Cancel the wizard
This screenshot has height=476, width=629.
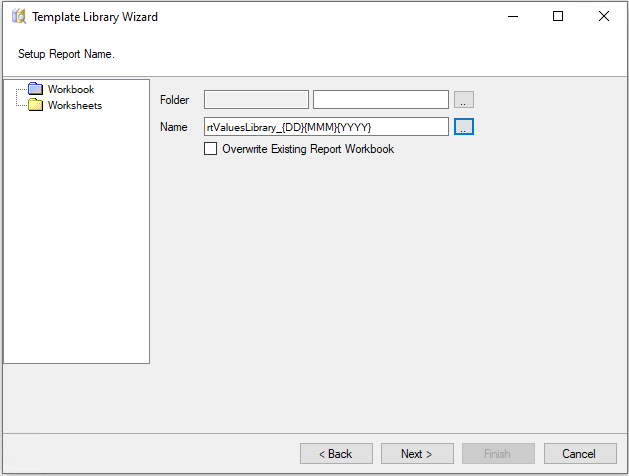tap(580, 454)
